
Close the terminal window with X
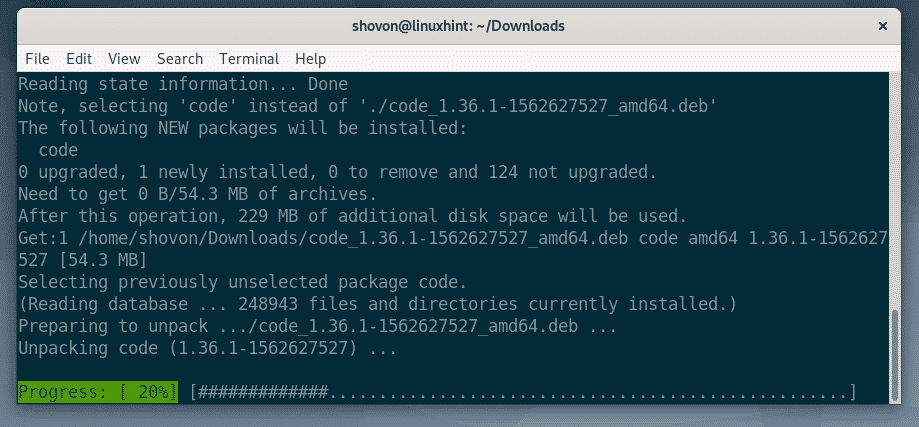tap(883, 25)
